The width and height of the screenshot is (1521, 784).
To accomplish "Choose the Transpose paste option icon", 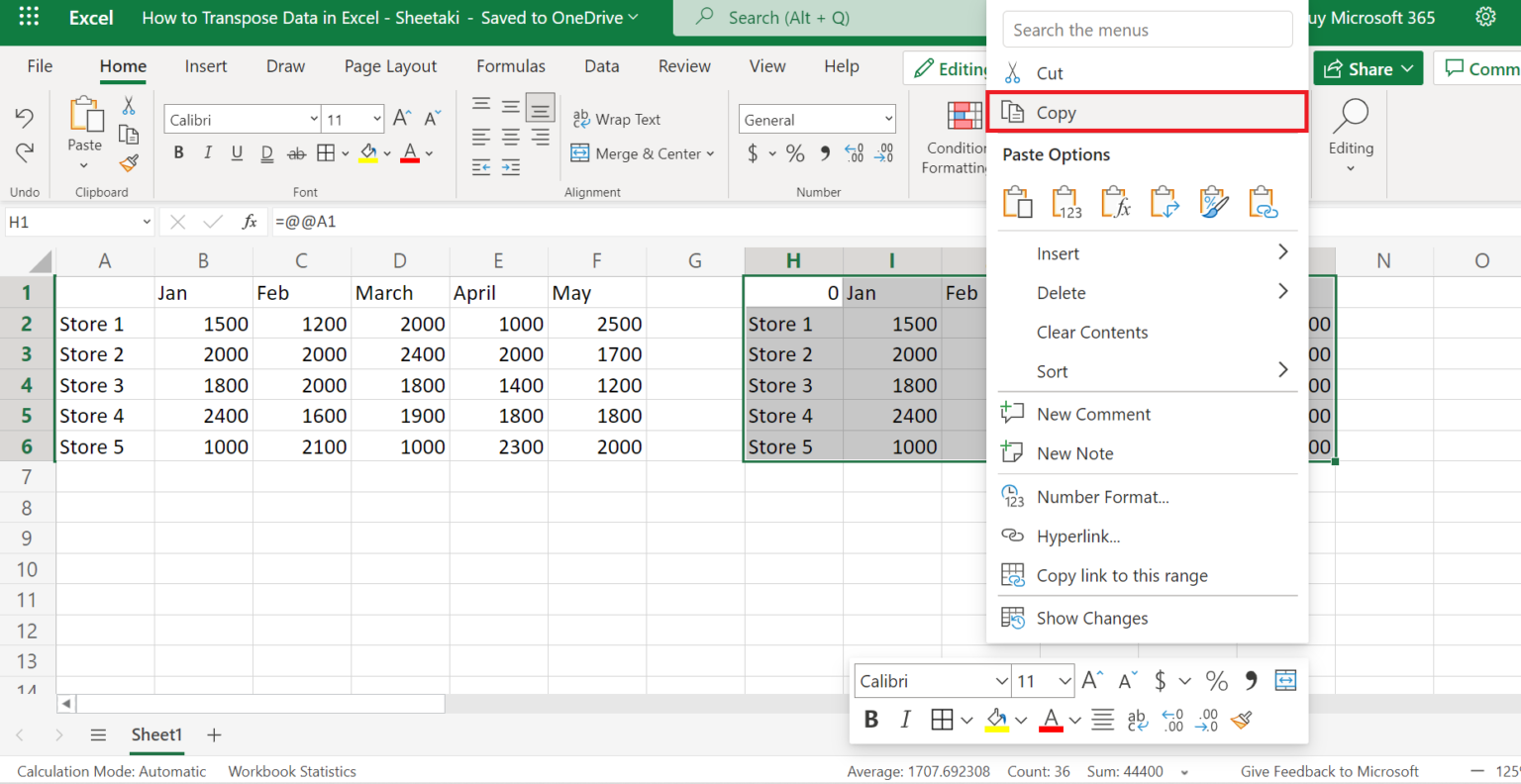I will 1164,201.
